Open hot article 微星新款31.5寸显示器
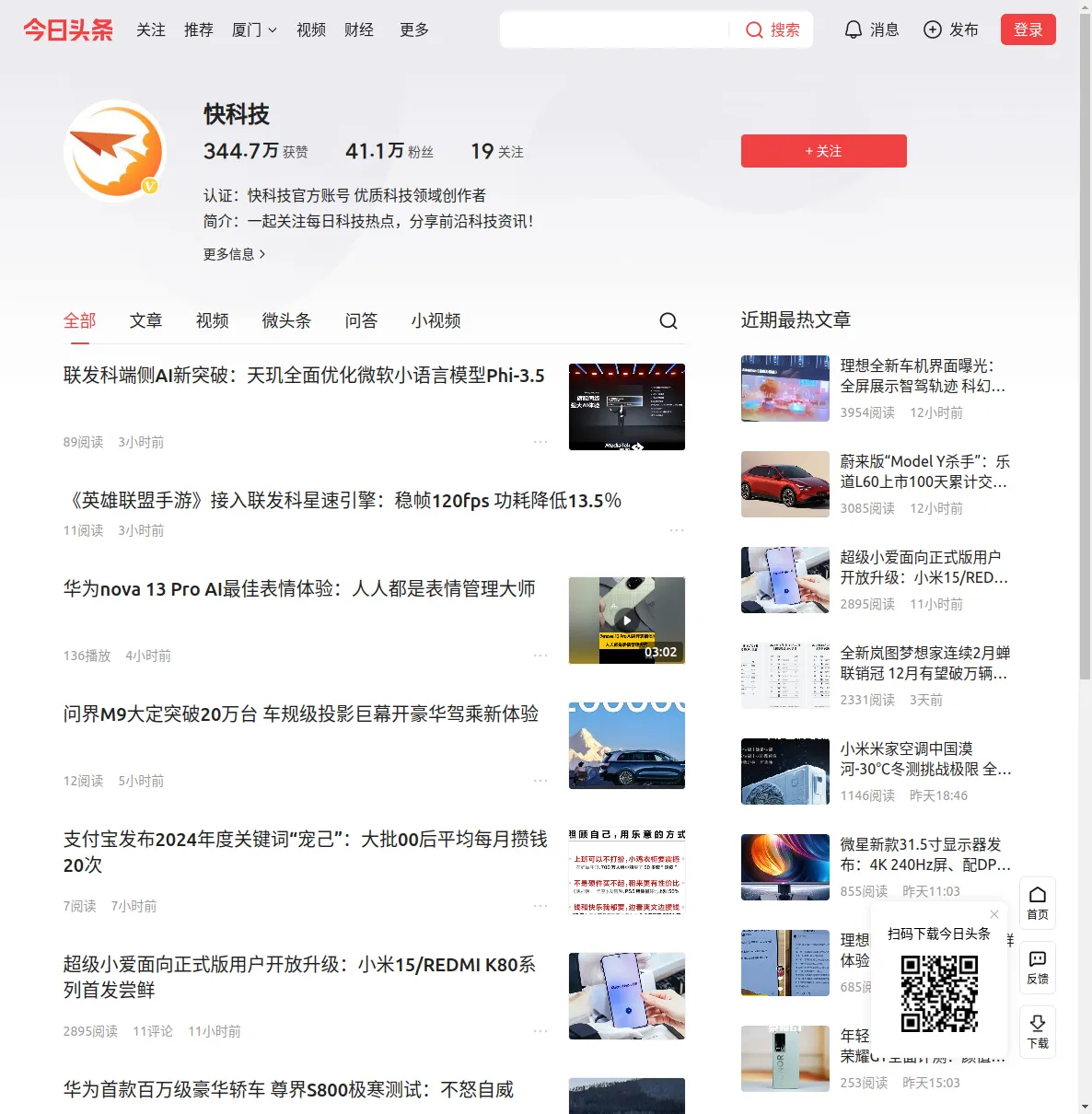 [x=925, y=854]
